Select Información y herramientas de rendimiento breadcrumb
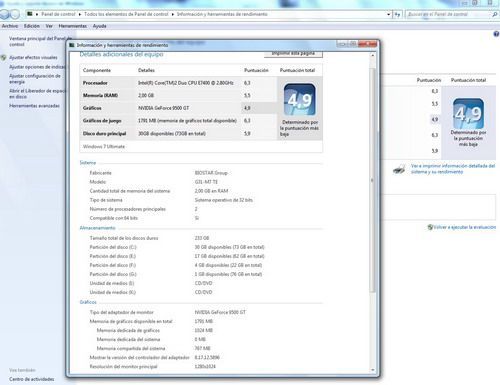 click(222, 14)
